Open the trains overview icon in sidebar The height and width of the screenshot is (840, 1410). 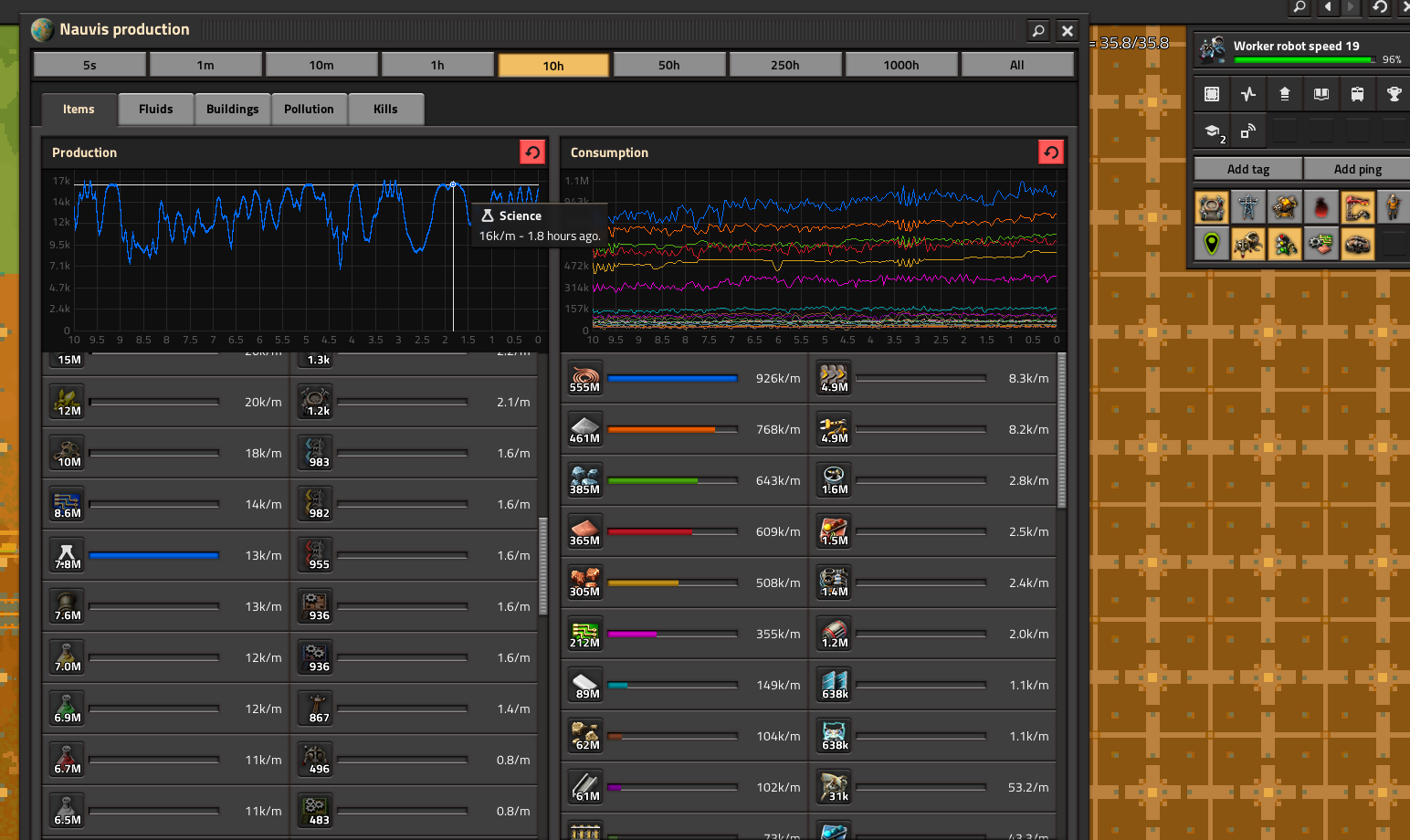click(1358, 94)
